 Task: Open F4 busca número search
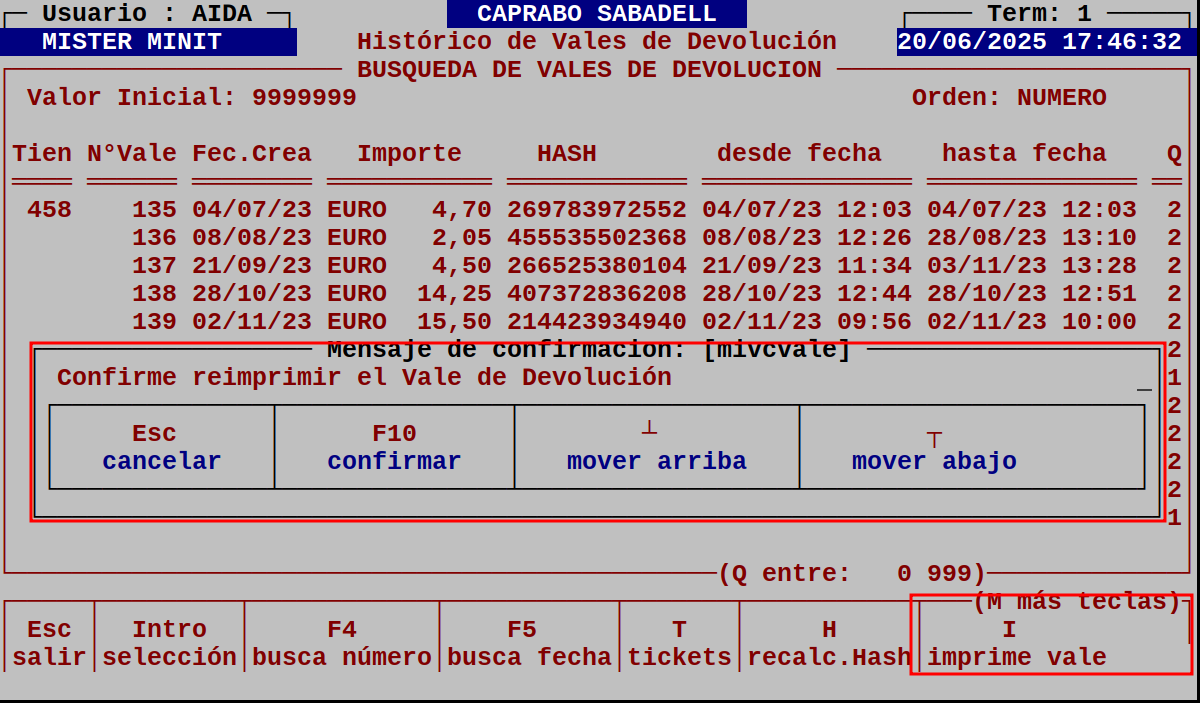point(342,643)
